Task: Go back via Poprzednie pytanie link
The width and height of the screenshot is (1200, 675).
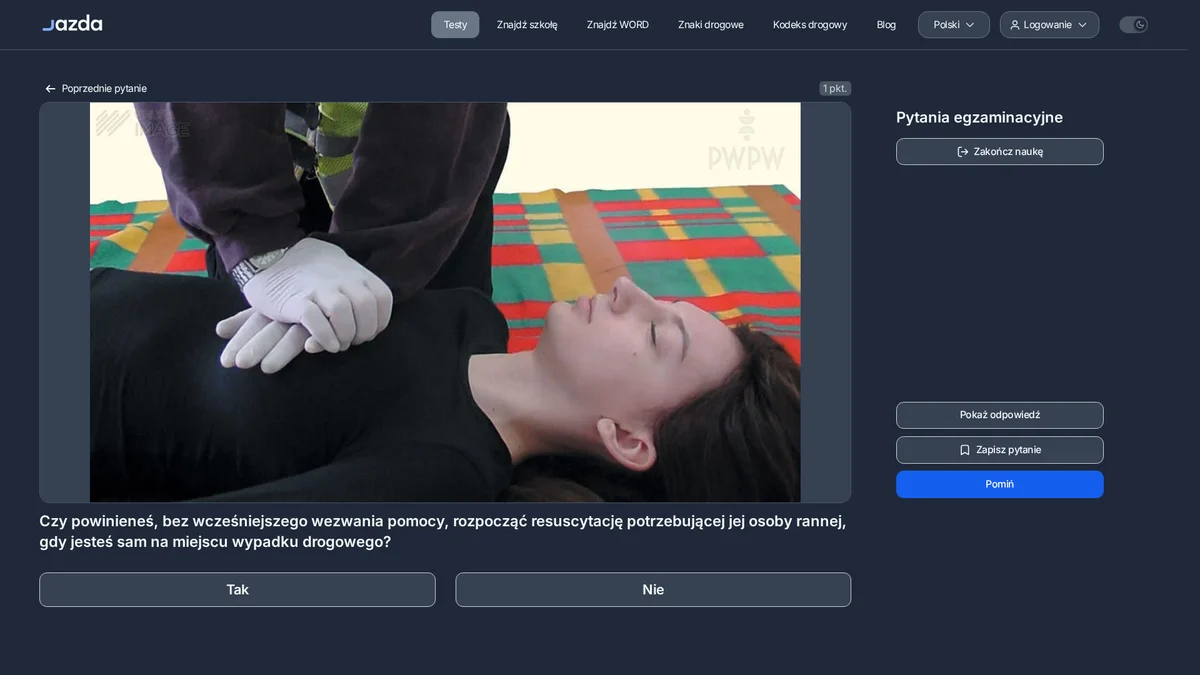Action: (x=95, y=89)
